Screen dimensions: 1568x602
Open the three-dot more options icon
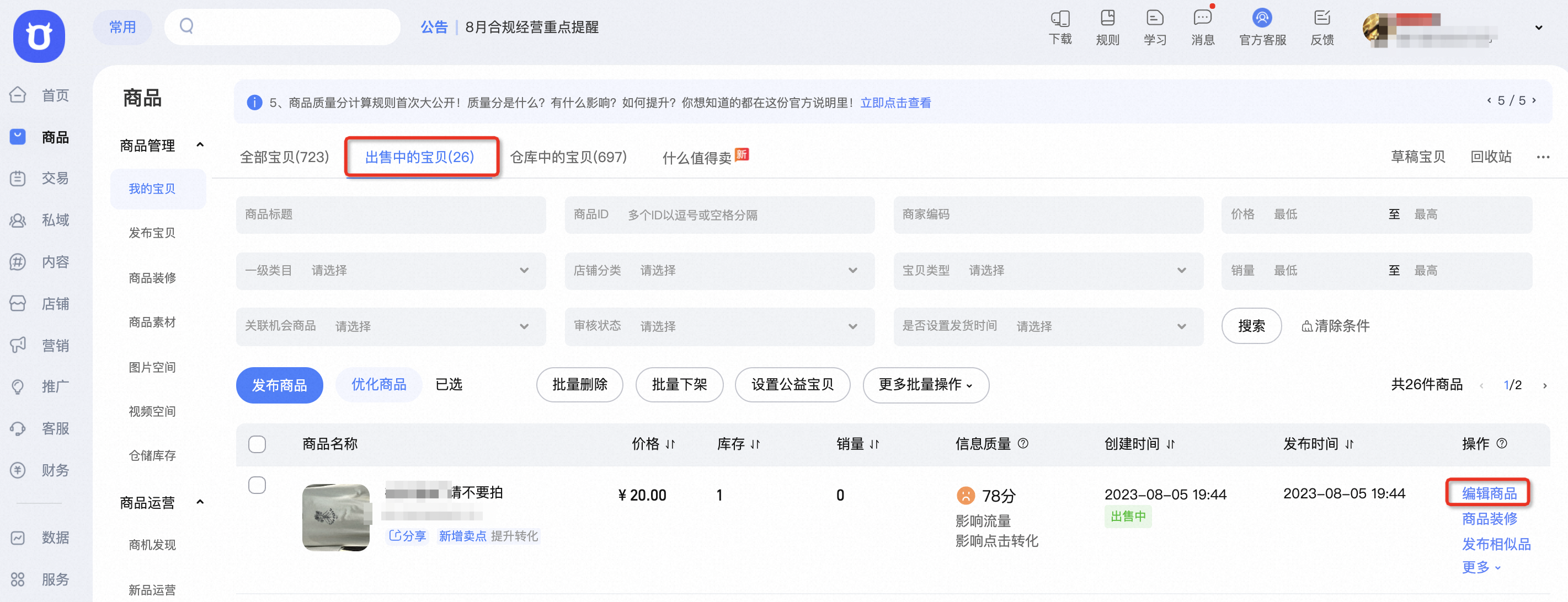click(1543, 158)
